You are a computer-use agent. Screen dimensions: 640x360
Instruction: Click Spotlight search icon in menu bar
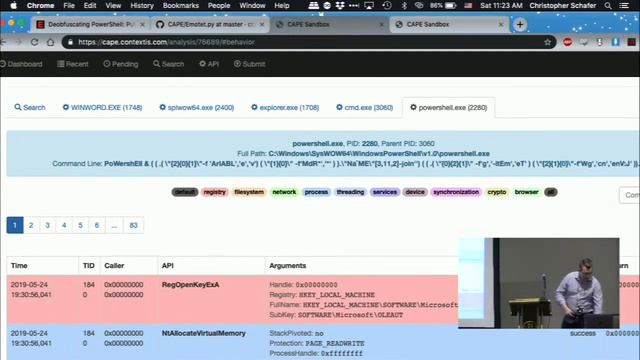608,5
